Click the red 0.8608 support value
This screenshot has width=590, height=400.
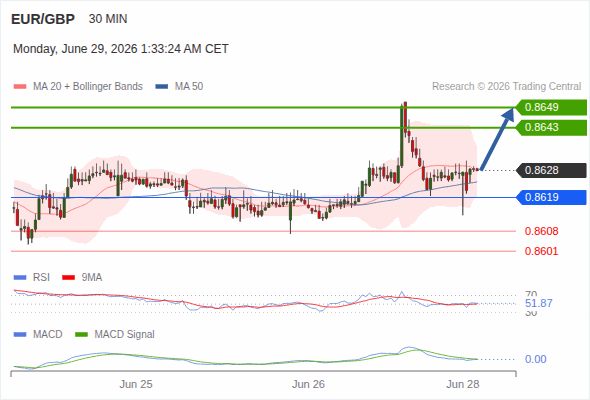[x=541, y=231]
